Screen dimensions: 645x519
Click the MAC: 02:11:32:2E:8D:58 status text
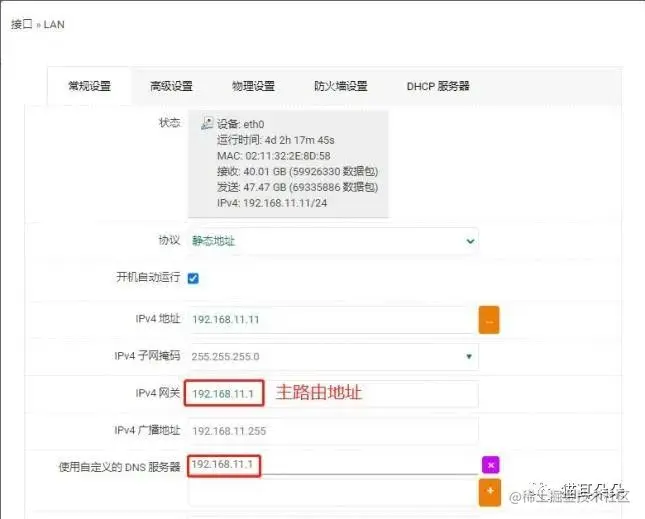click(x=274, y=156)
